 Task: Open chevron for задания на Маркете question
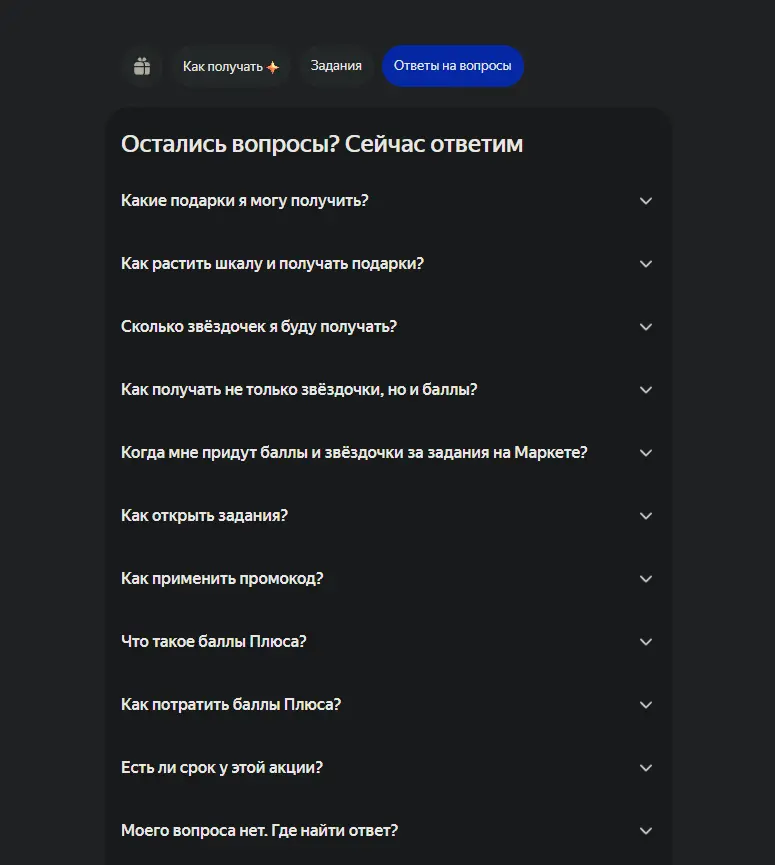[646, 452]
